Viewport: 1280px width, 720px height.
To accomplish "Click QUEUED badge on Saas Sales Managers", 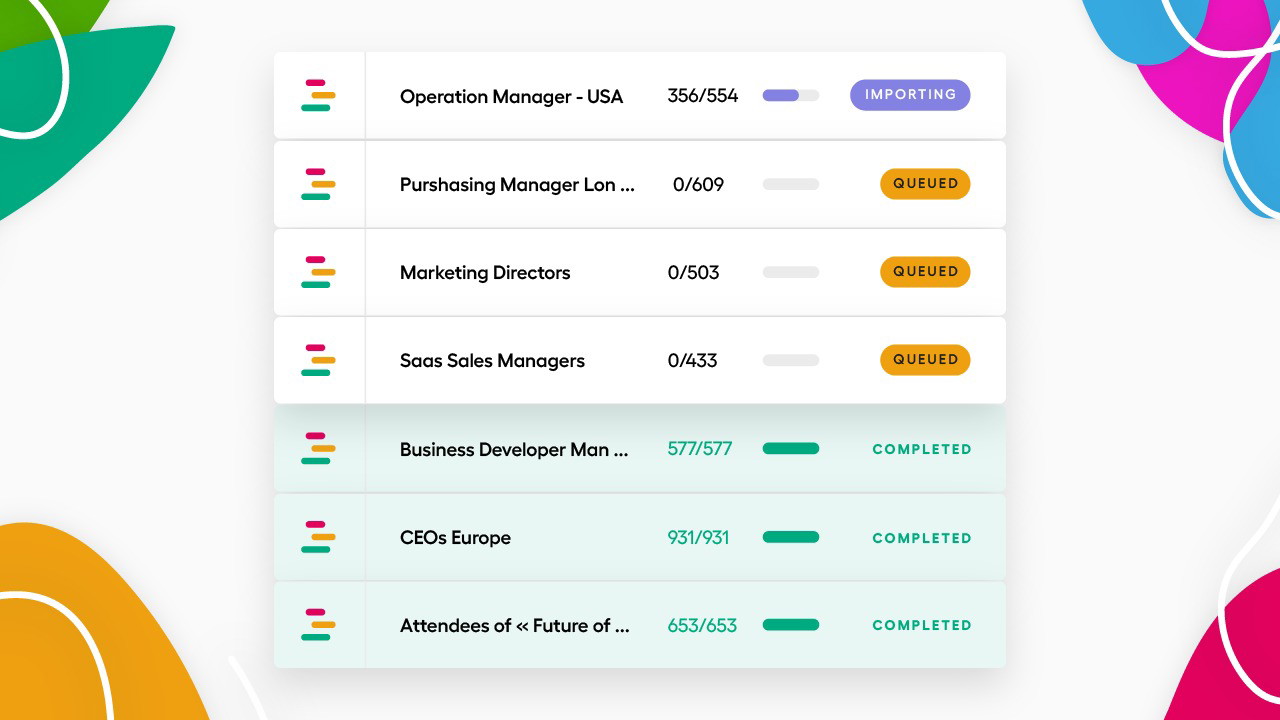I will pos(925,360).
